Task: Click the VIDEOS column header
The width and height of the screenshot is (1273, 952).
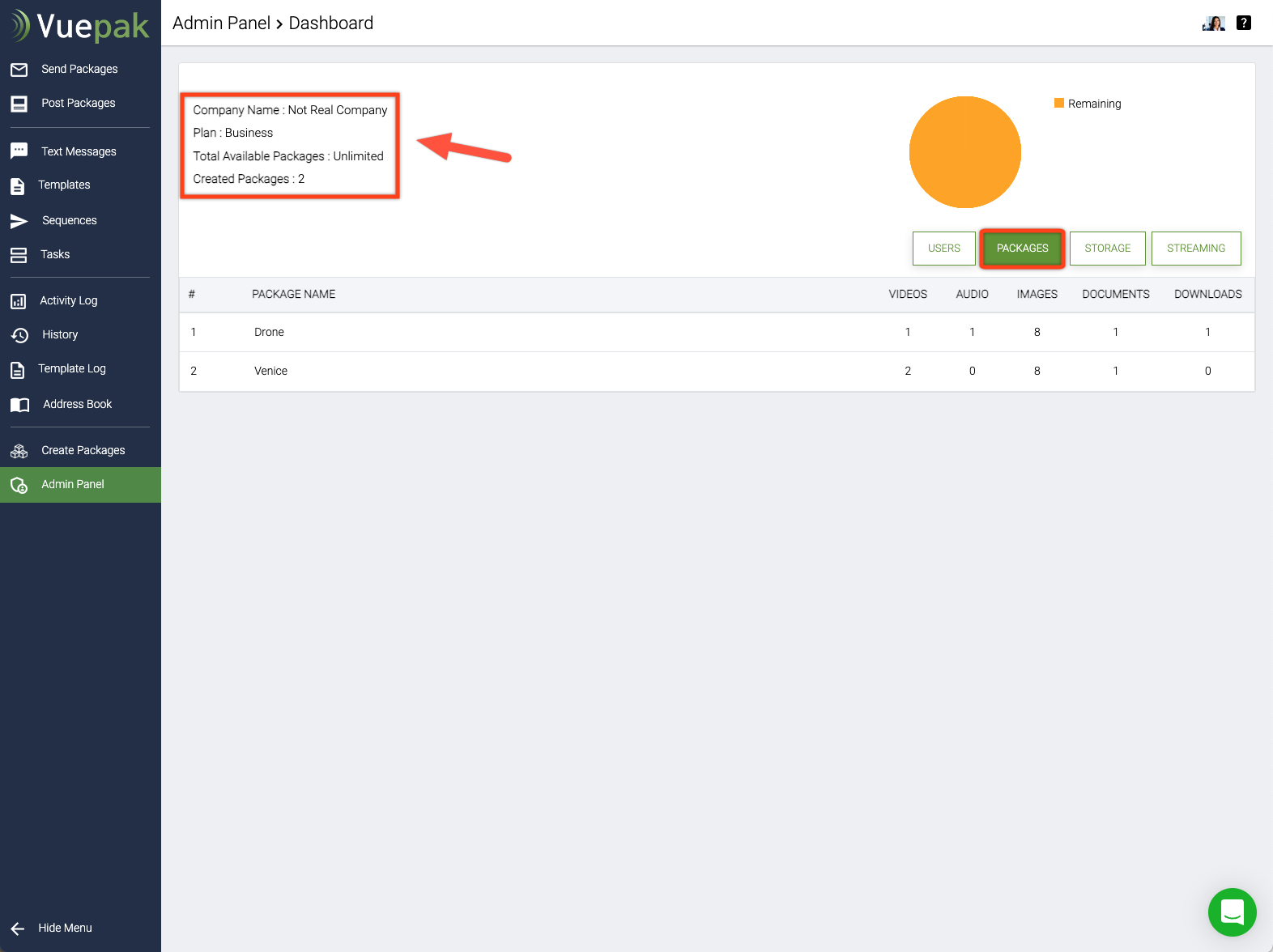Action: tap(908, 294)
